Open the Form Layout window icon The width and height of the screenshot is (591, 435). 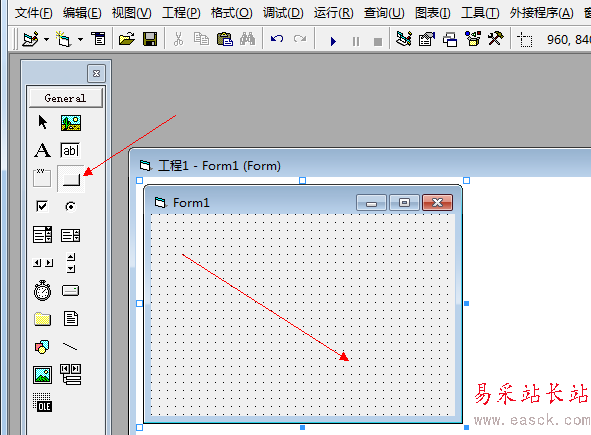(x=450, y=39)
